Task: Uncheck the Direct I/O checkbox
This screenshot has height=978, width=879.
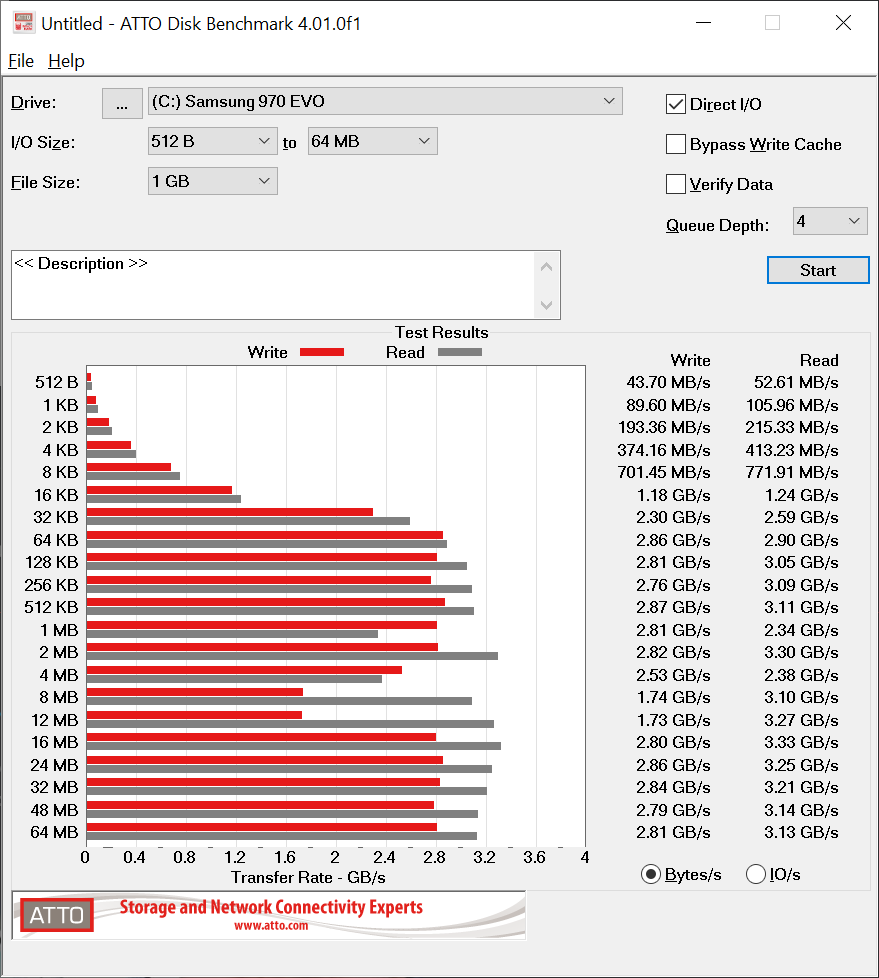Action: pyautogui.click(x=676, y=104)
